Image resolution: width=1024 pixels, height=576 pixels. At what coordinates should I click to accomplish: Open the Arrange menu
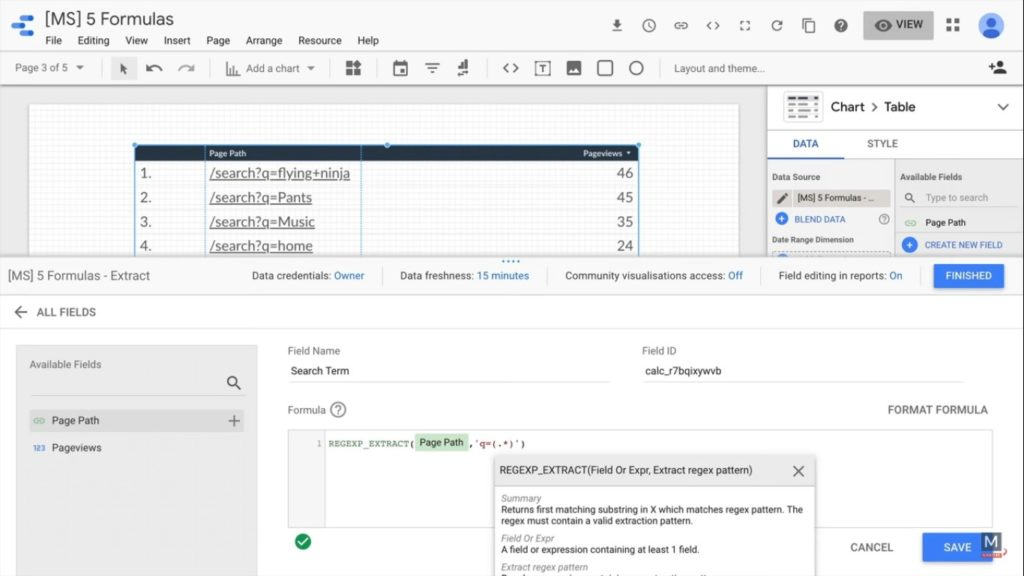click(x=265, y=41)
